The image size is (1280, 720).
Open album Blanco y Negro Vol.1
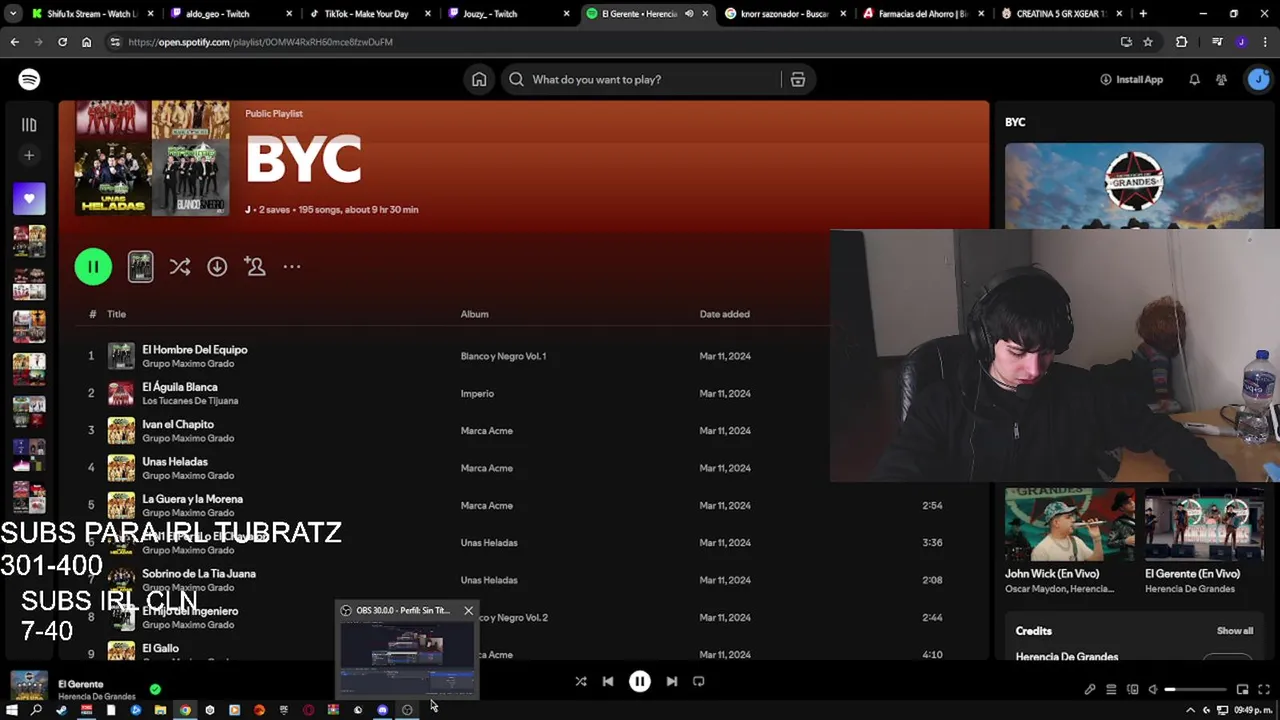pyautogui.click(x=503, y=356)
